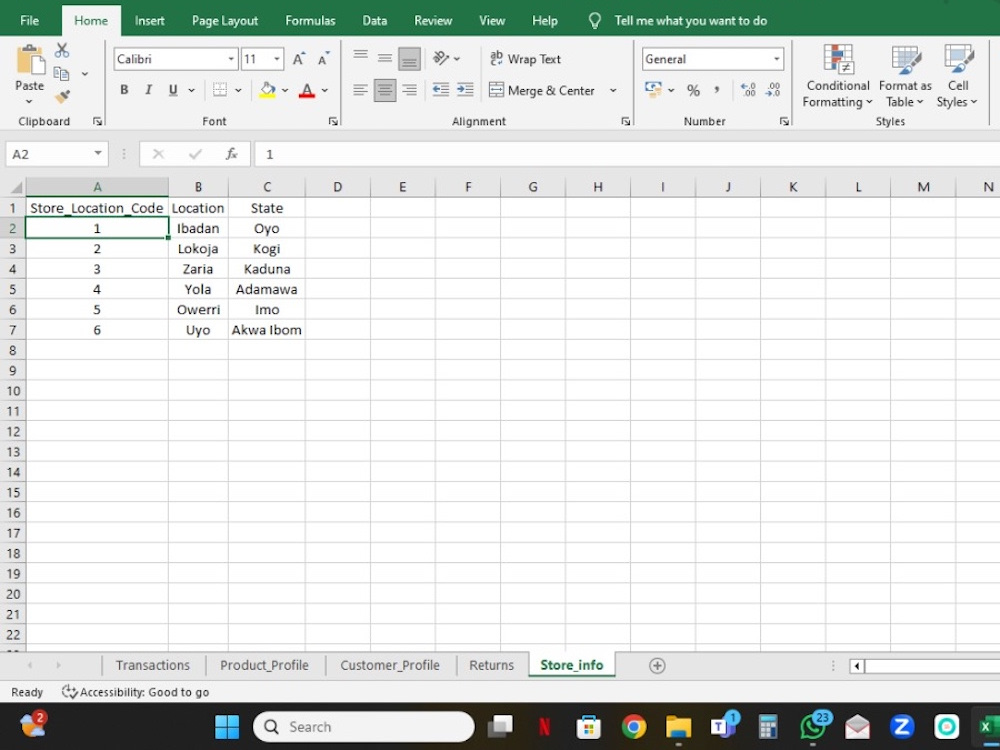The width and height of the screenshot is (1000, 750).
Task: Toggle Wrap Text
Action: (526, 59)
